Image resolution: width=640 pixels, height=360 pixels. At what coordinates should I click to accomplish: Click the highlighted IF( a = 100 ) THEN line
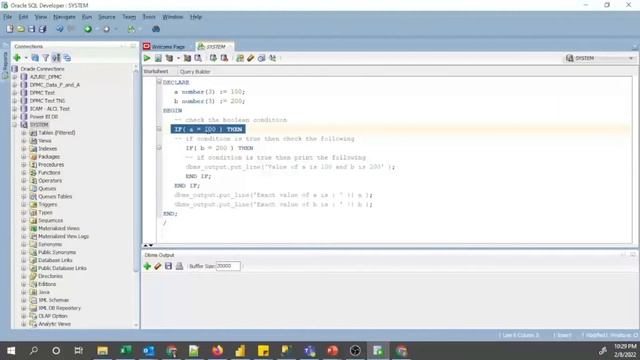(208, 129)
